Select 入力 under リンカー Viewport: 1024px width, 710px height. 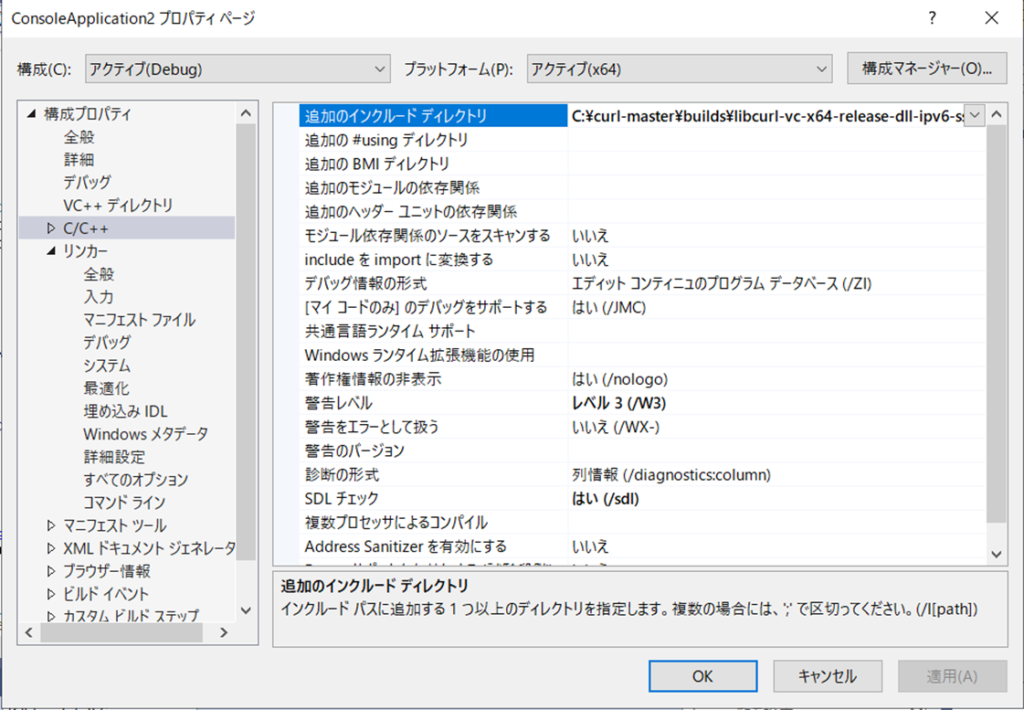click(98, 297)
